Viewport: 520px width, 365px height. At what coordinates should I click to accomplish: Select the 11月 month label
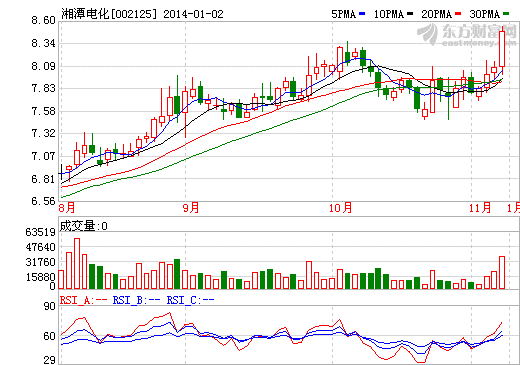[480, 208]
